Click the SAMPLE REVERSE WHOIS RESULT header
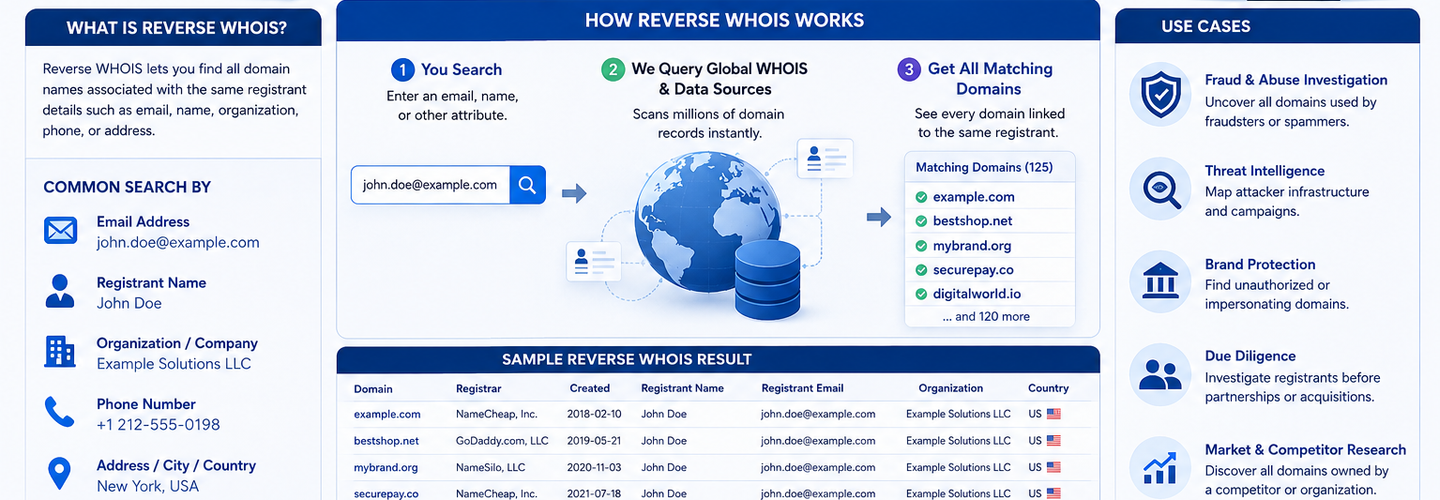This screenshot has height=500, width=1440. coord(627,359)
